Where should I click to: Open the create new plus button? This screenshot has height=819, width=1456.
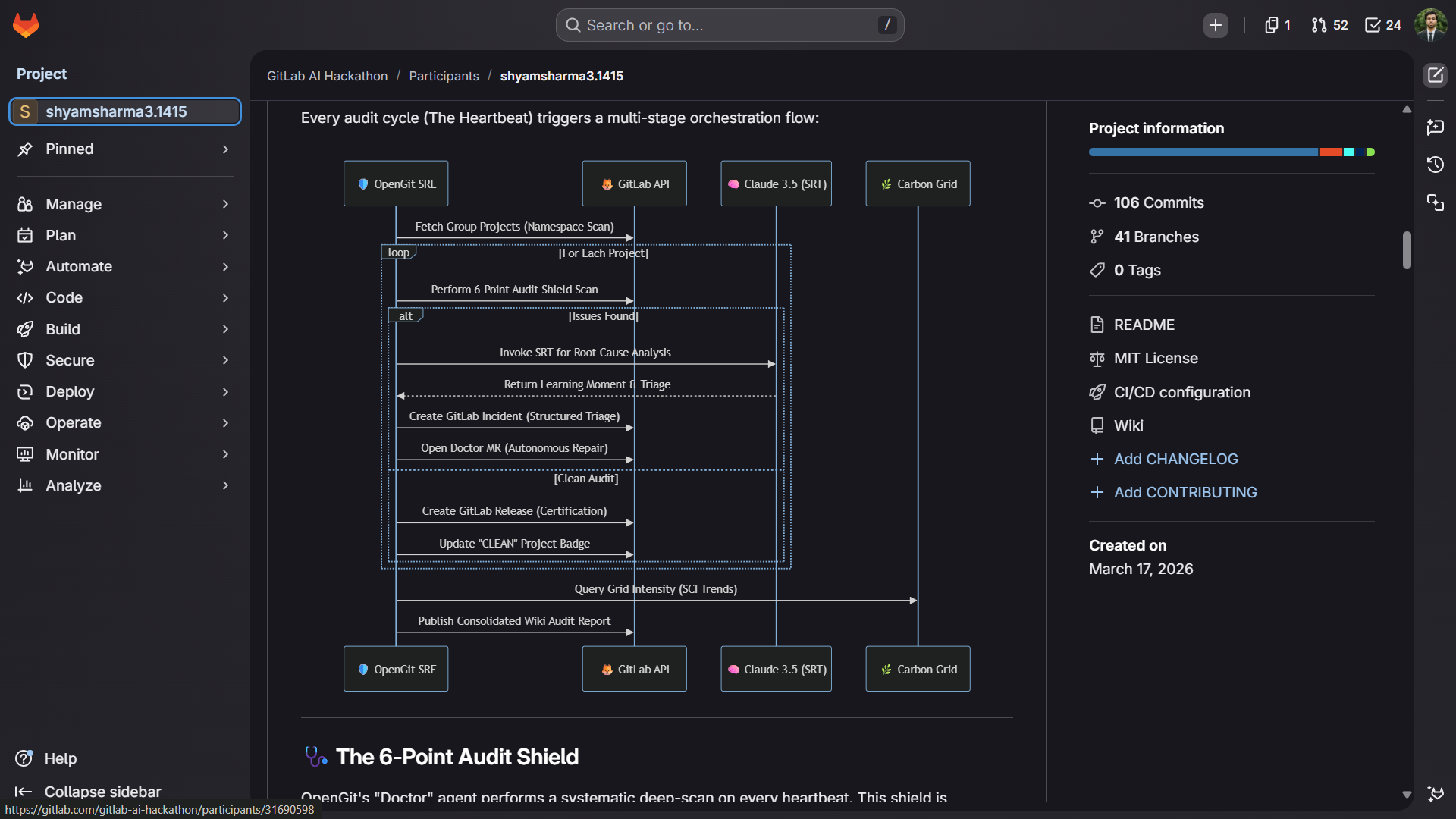tap(1215, 25)
